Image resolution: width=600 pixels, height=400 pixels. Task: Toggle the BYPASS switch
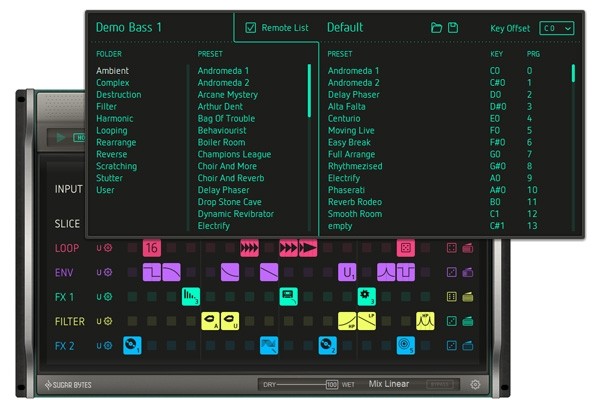(x=439, y=384)
